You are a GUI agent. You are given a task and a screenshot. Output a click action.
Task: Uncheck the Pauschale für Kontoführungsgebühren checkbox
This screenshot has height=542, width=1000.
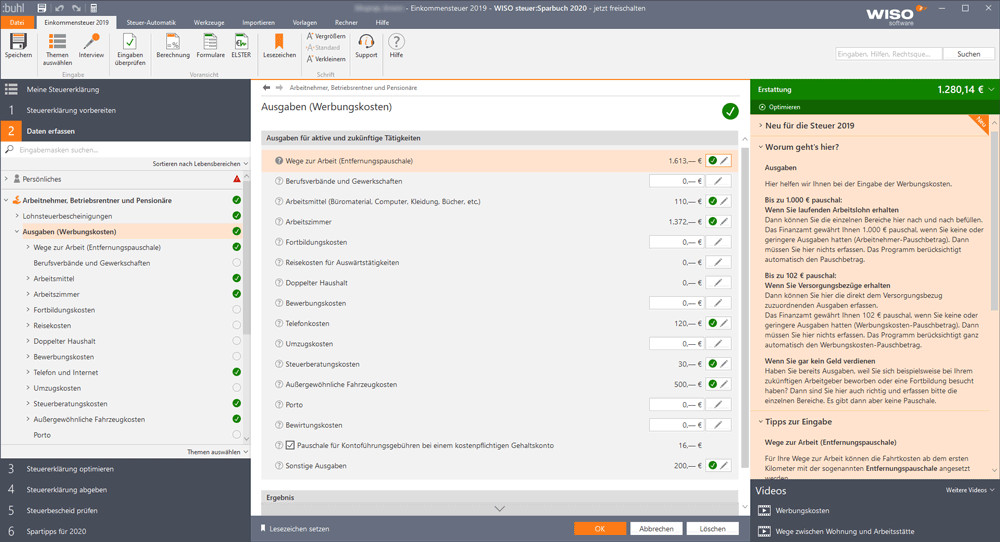pyautogui.click(x=290, y=445)
